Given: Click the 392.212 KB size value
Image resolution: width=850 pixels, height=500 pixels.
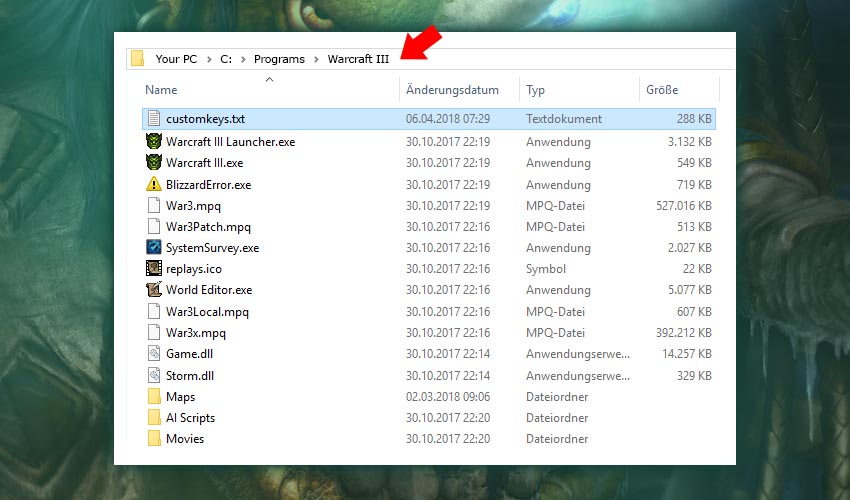Looking at the screenshot, I should (684, 332).
